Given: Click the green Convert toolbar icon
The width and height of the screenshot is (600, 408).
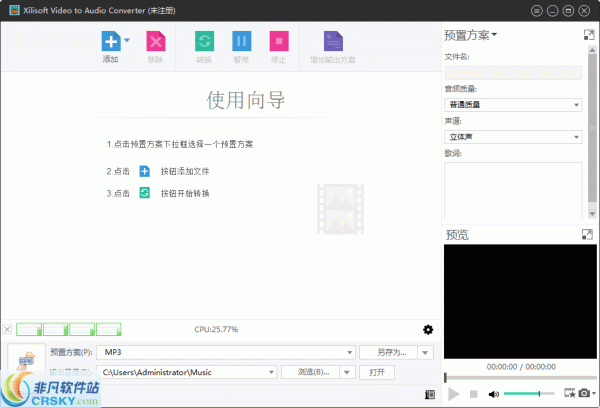Looking at the screenshot, I should click(x=204, y=41).
